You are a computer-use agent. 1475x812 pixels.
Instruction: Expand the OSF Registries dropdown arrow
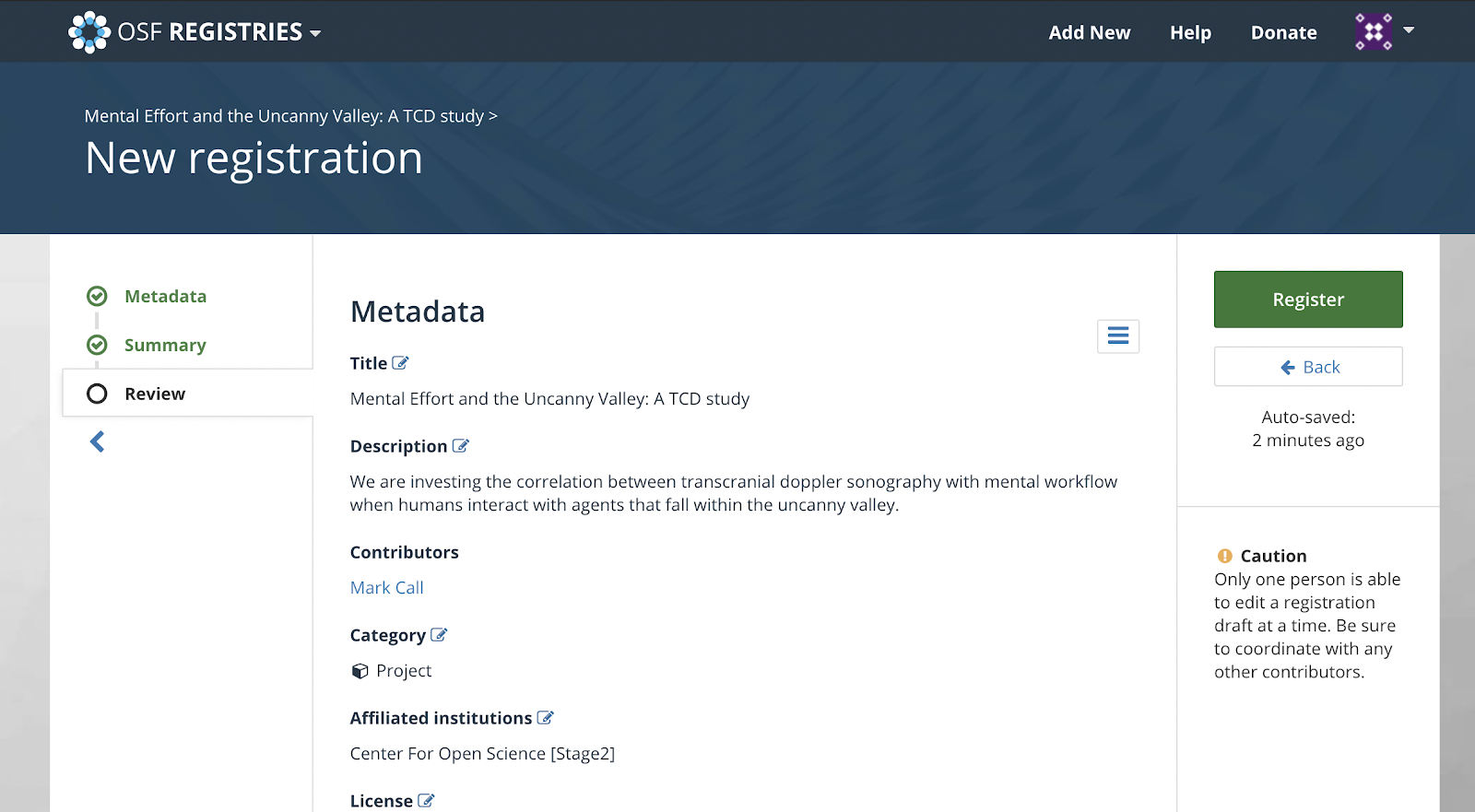coord(315,33)
